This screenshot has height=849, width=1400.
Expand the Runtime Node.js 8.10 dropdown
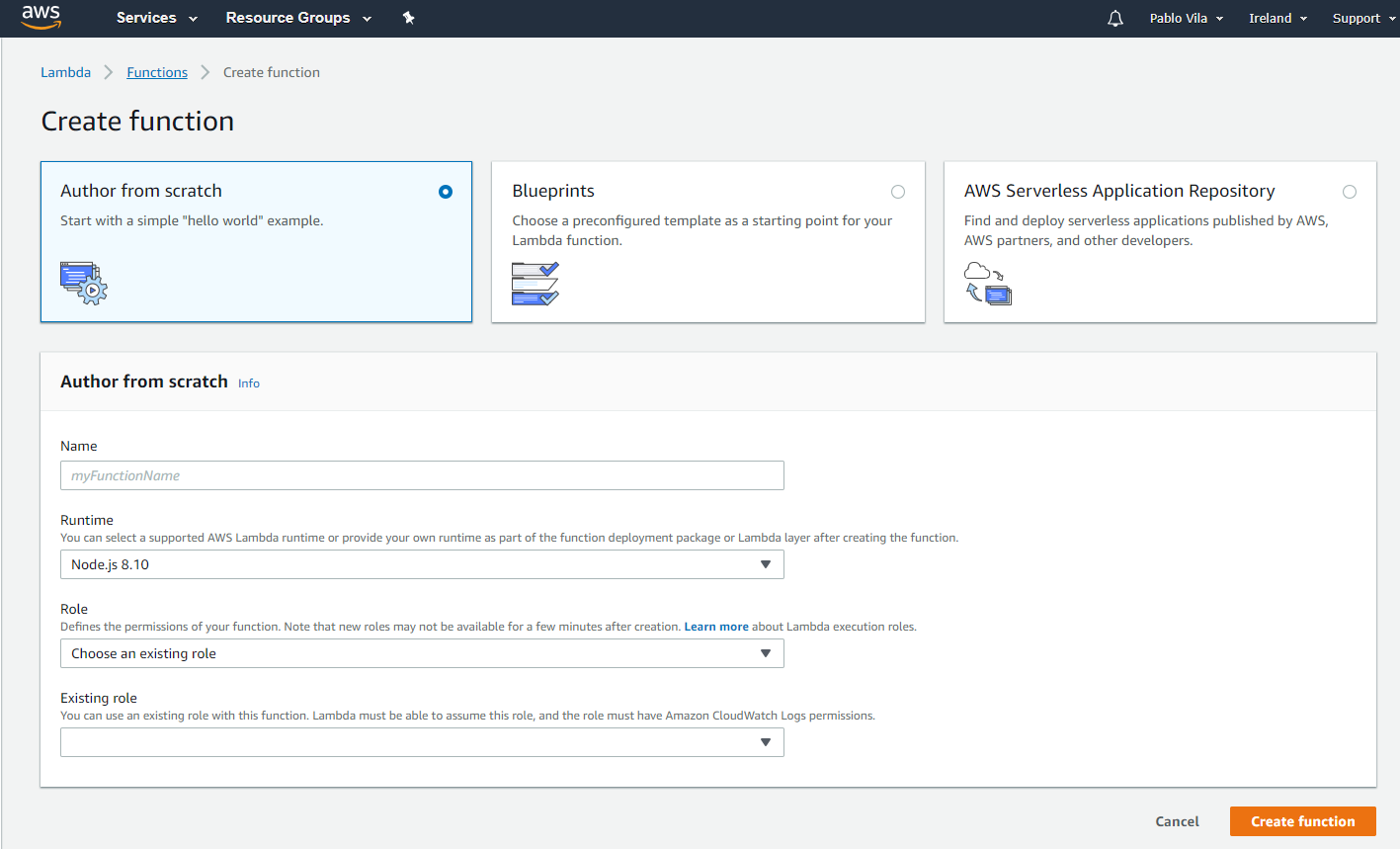[422, 564]
